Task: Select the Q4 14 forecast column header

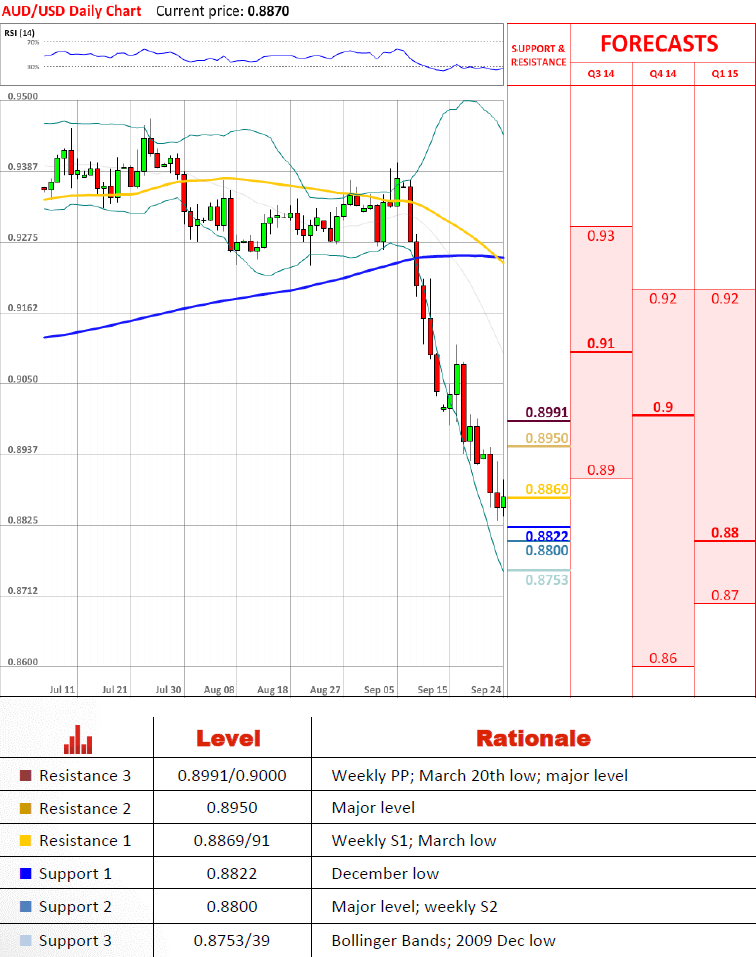Action: pos(663,74)
